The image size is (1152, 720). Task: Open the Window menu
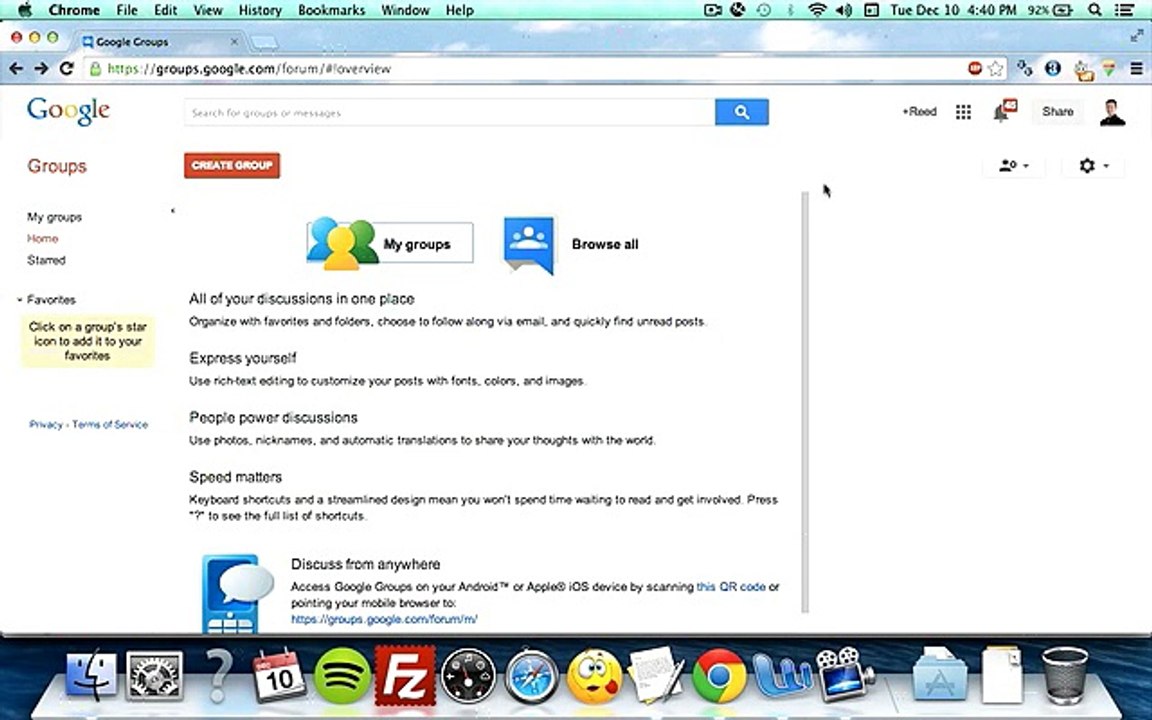[x=406, y=10]
